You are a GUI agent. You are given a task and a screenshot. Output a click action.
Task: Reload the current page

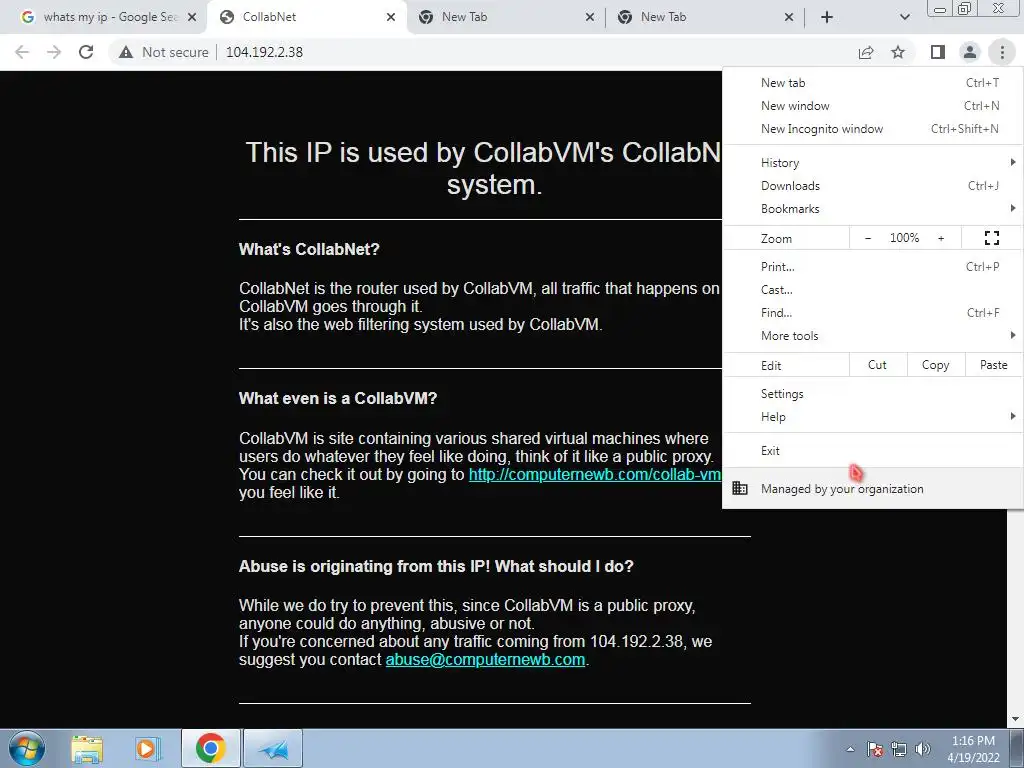point(86,52)
